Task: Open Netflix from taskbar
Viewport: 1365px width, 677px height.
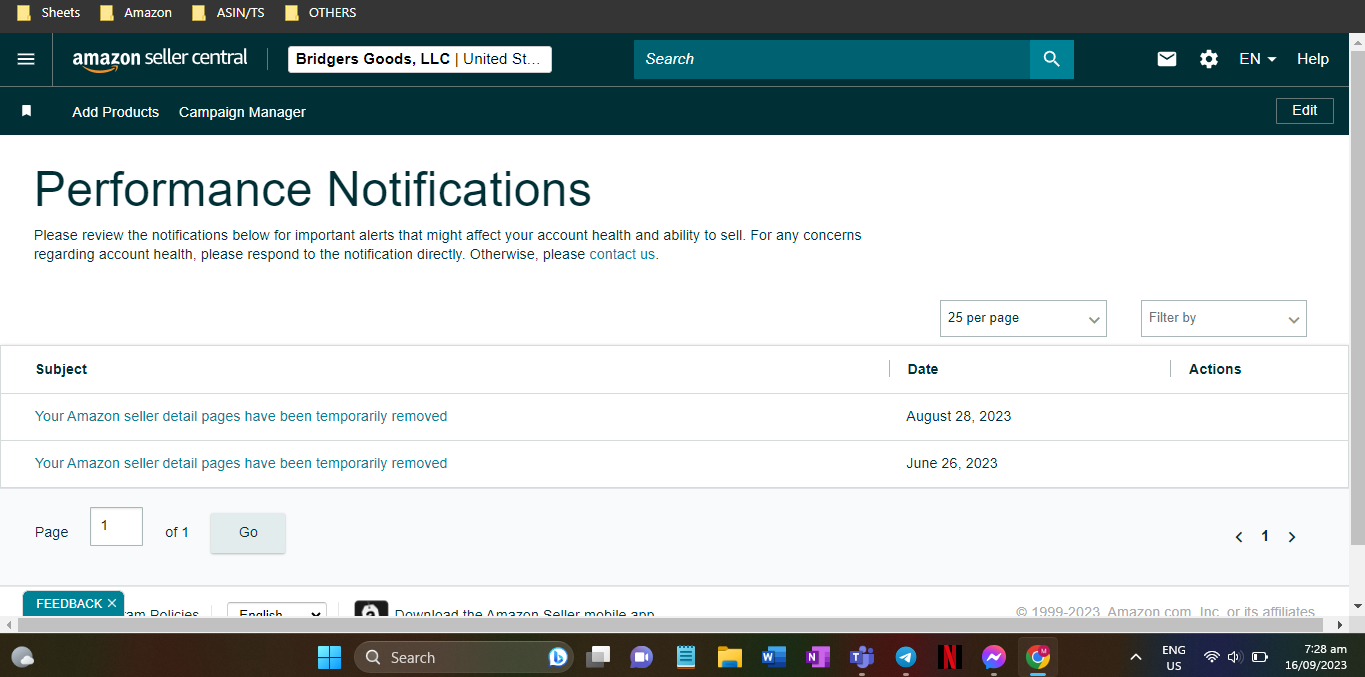Action: pos(950,657)
